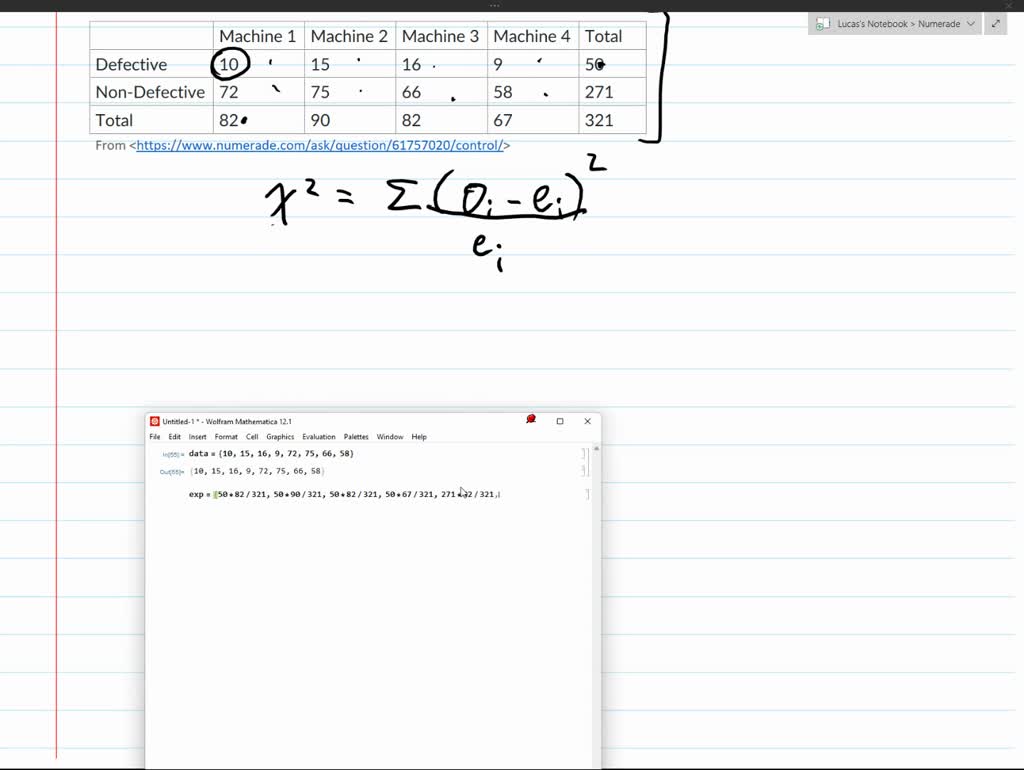This screenshot has width=1024, height=770.
Task: Open Lucas's Notebook > Numerade navigation
Action: click(898, 24)
